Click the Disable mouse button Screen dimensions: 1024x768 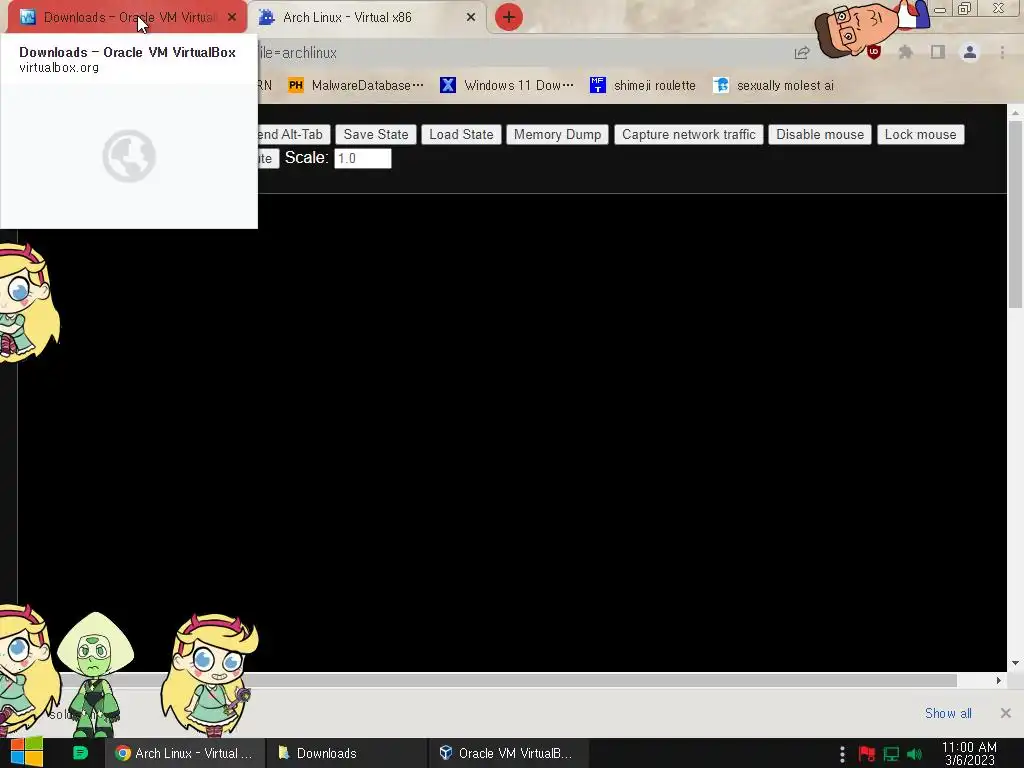pyautogui.click(x=820, y=135)
